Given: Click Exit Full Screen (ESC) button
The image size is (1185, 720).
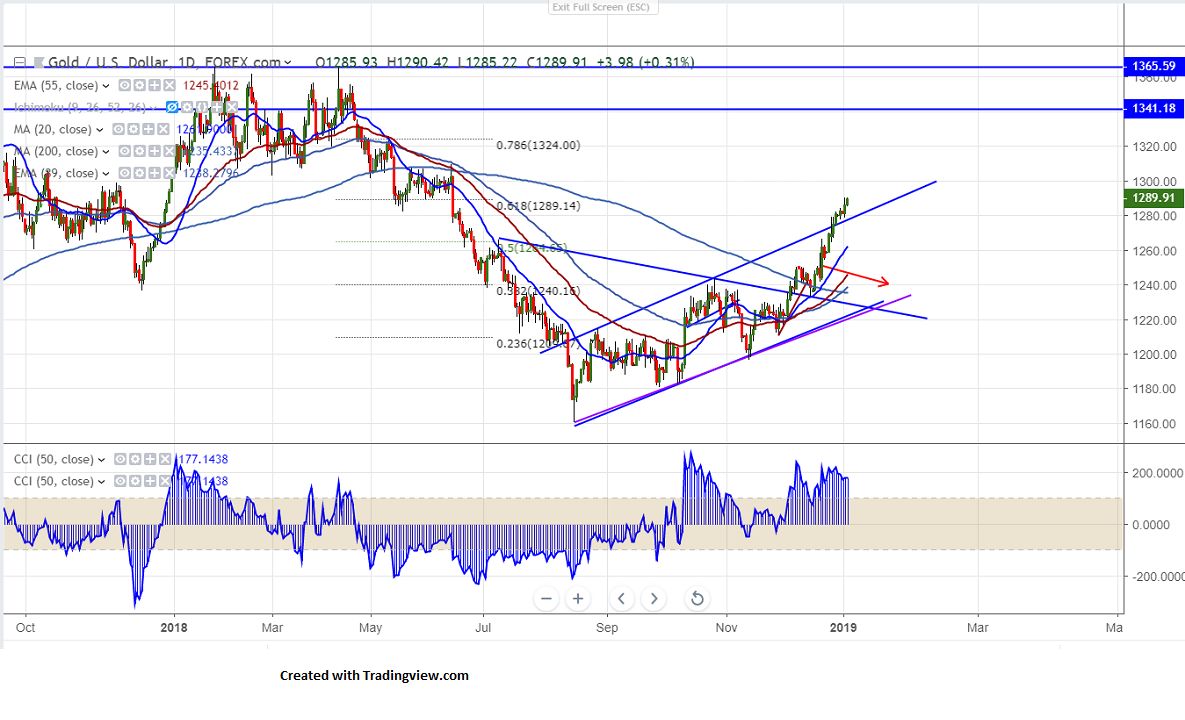Looking at the screenshot, I should click(x=602, y=8).
